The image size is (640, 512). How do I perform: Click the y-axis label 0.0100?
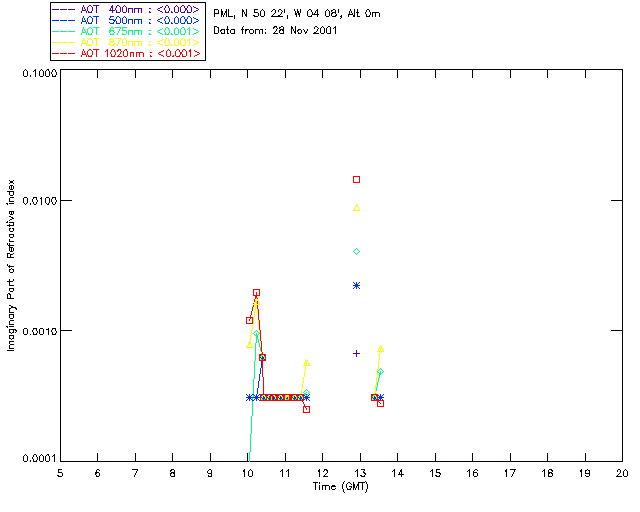40,201
